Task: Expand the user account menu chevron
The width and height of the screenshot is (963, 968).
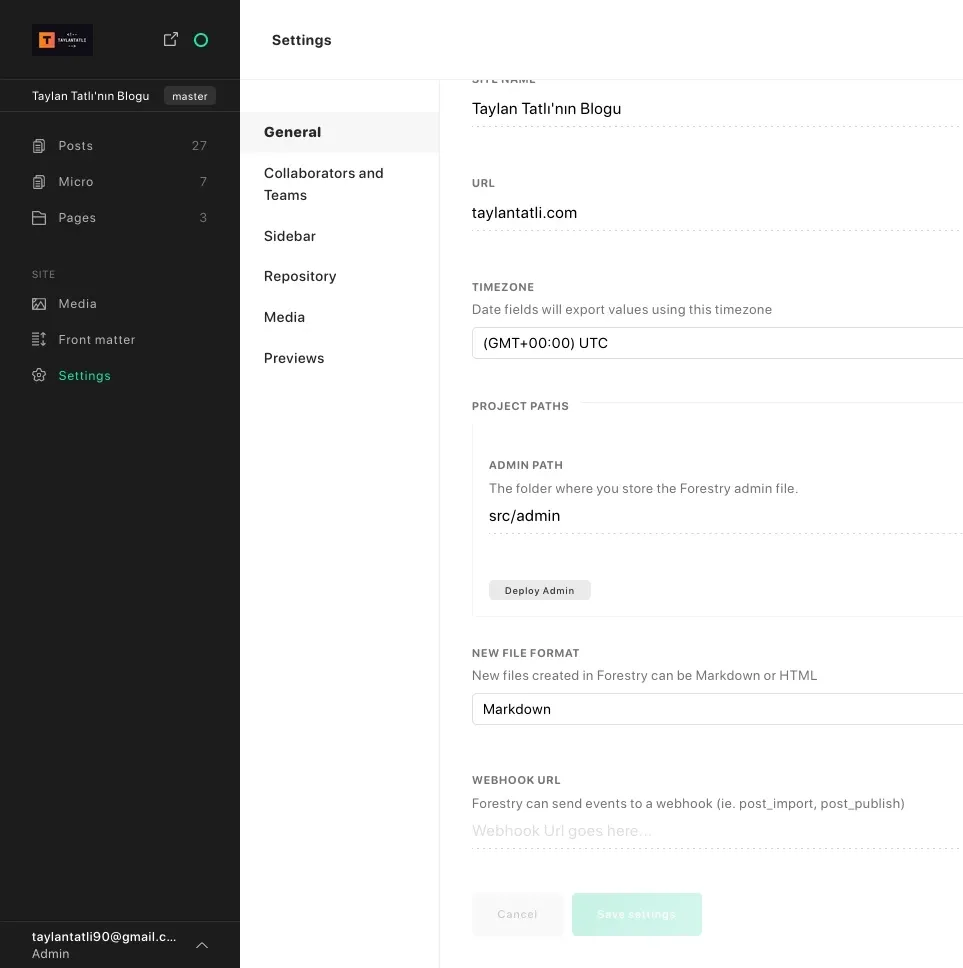Action: (202, 945)
